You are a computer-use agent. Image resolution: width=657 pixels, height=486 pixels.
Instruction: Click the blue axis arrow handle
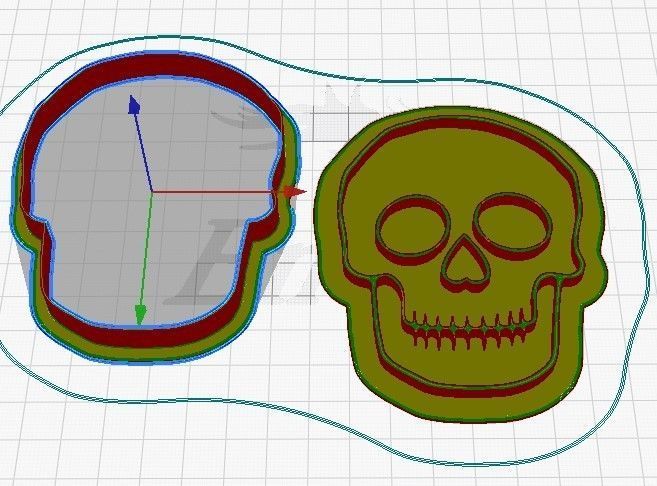point(134,104)
